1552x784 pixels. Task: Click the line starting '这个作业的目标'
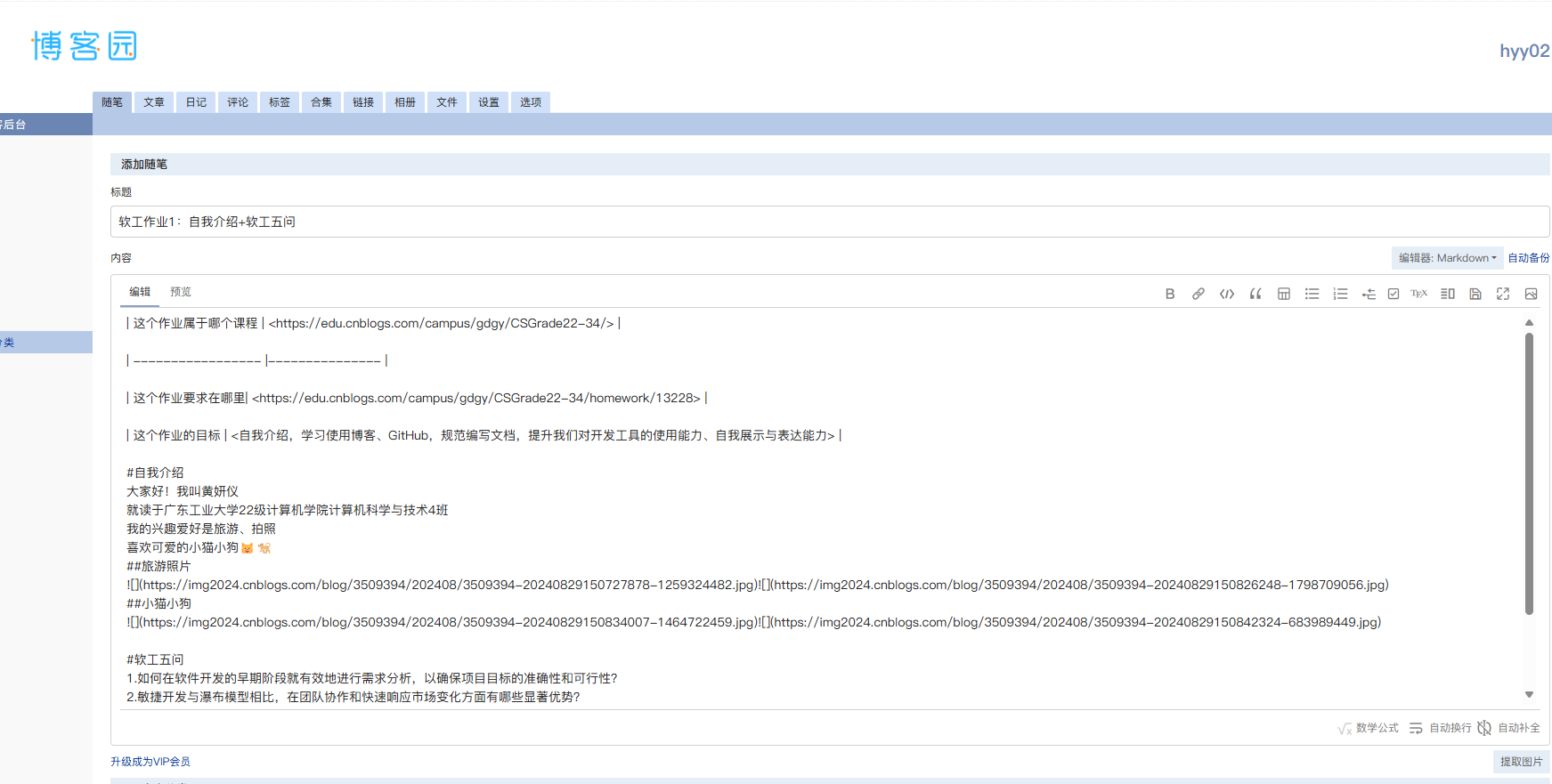click(483, 435)
